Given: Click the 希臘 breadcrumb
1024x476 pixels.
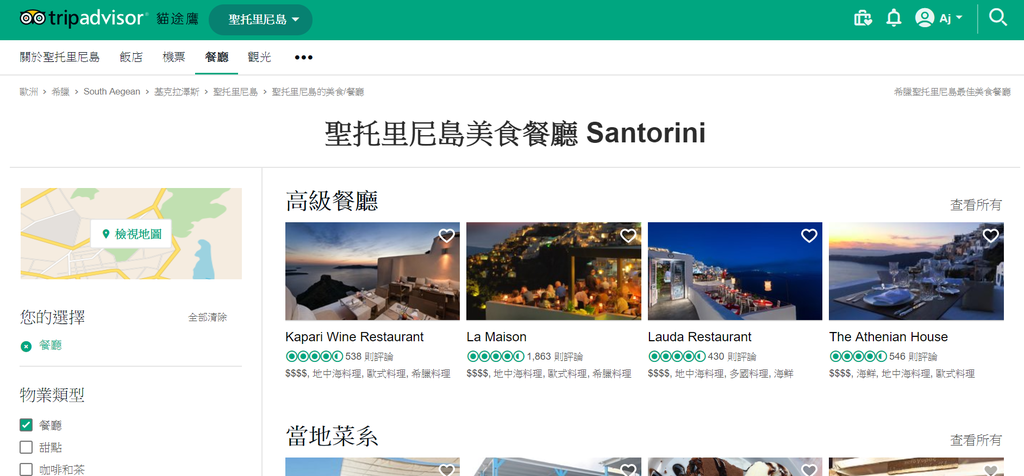Looking at the screenshot, I should pyautogui.click(x=61, y=92).
